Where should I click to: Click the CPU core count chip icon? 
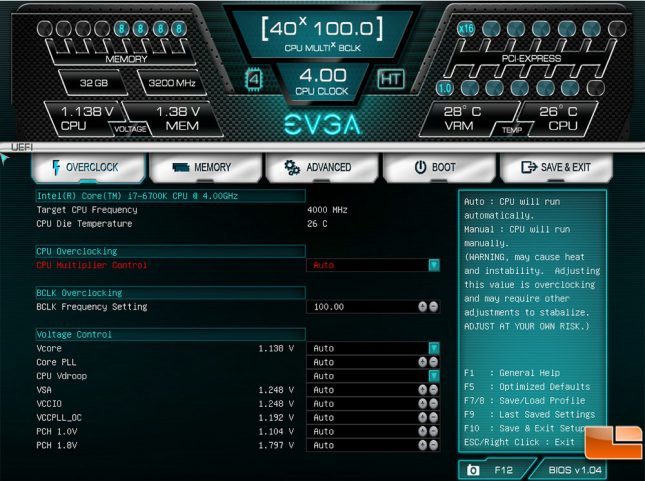pos(254,79)
